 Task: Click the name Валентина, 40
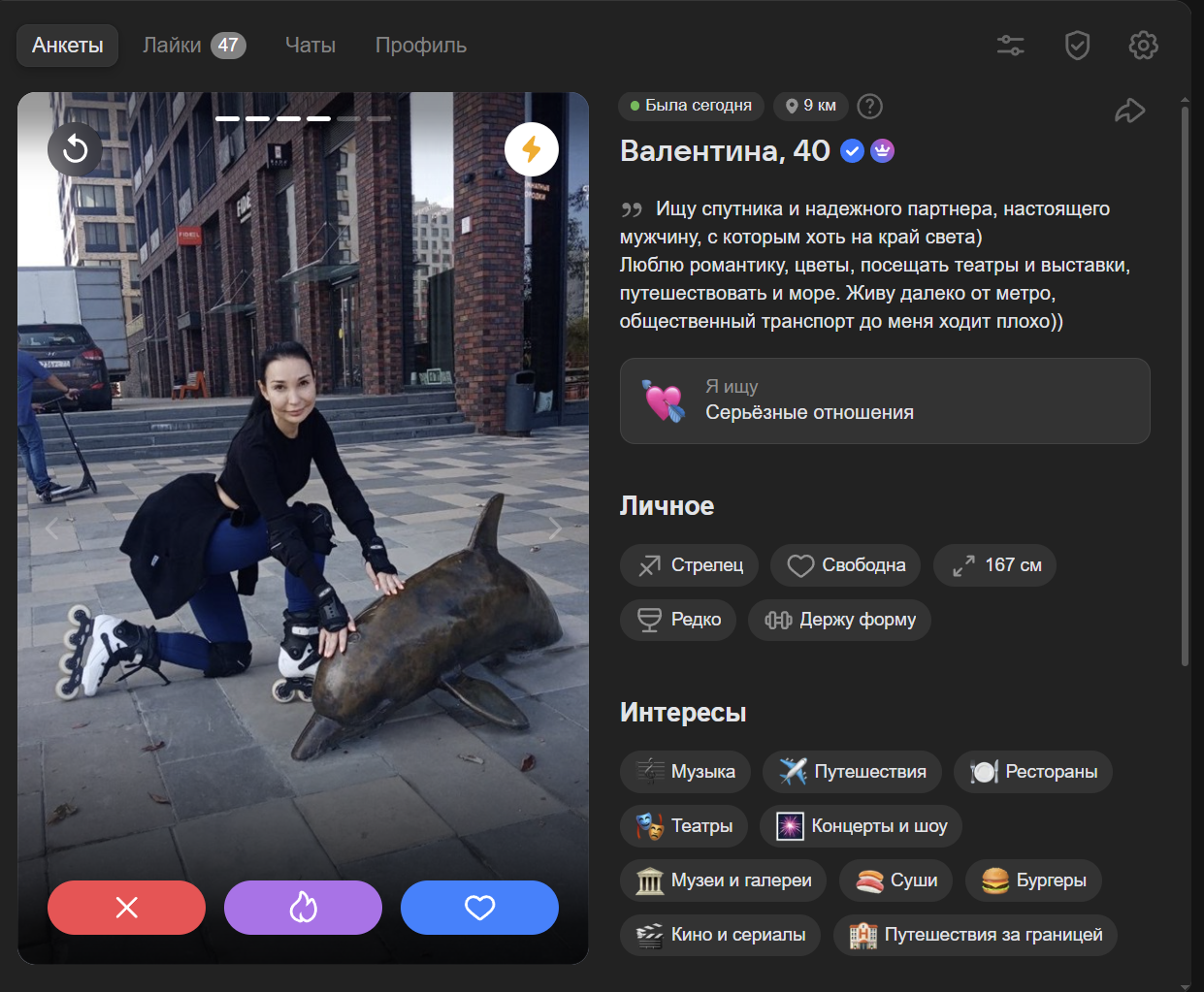click(725, 151)
